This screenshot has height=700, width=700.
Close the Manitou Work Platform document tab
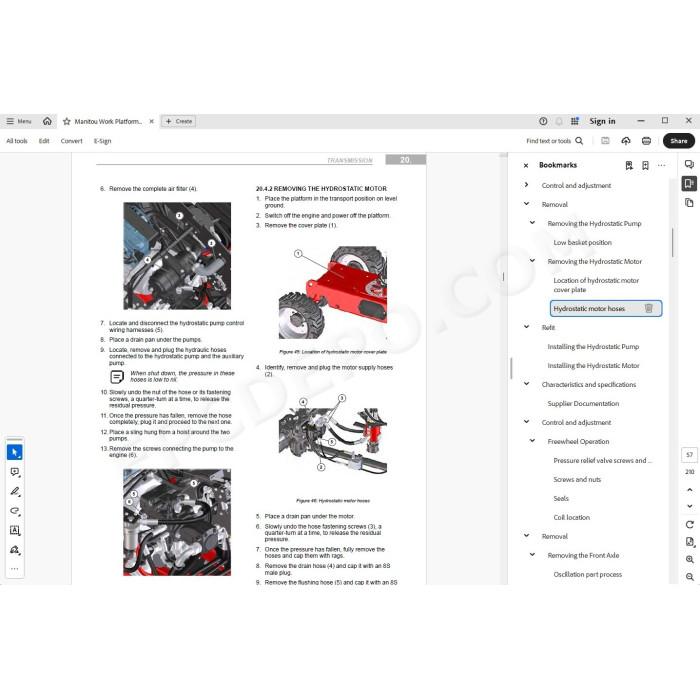151,121
